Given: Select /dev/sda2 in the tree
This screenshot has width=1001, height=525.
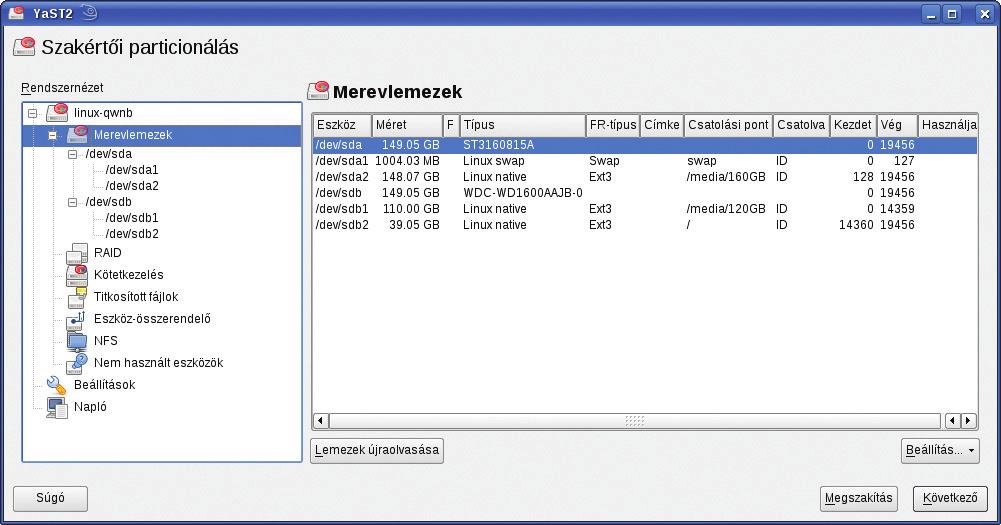Looking at the screenshot, I should [x=132, y=186].
